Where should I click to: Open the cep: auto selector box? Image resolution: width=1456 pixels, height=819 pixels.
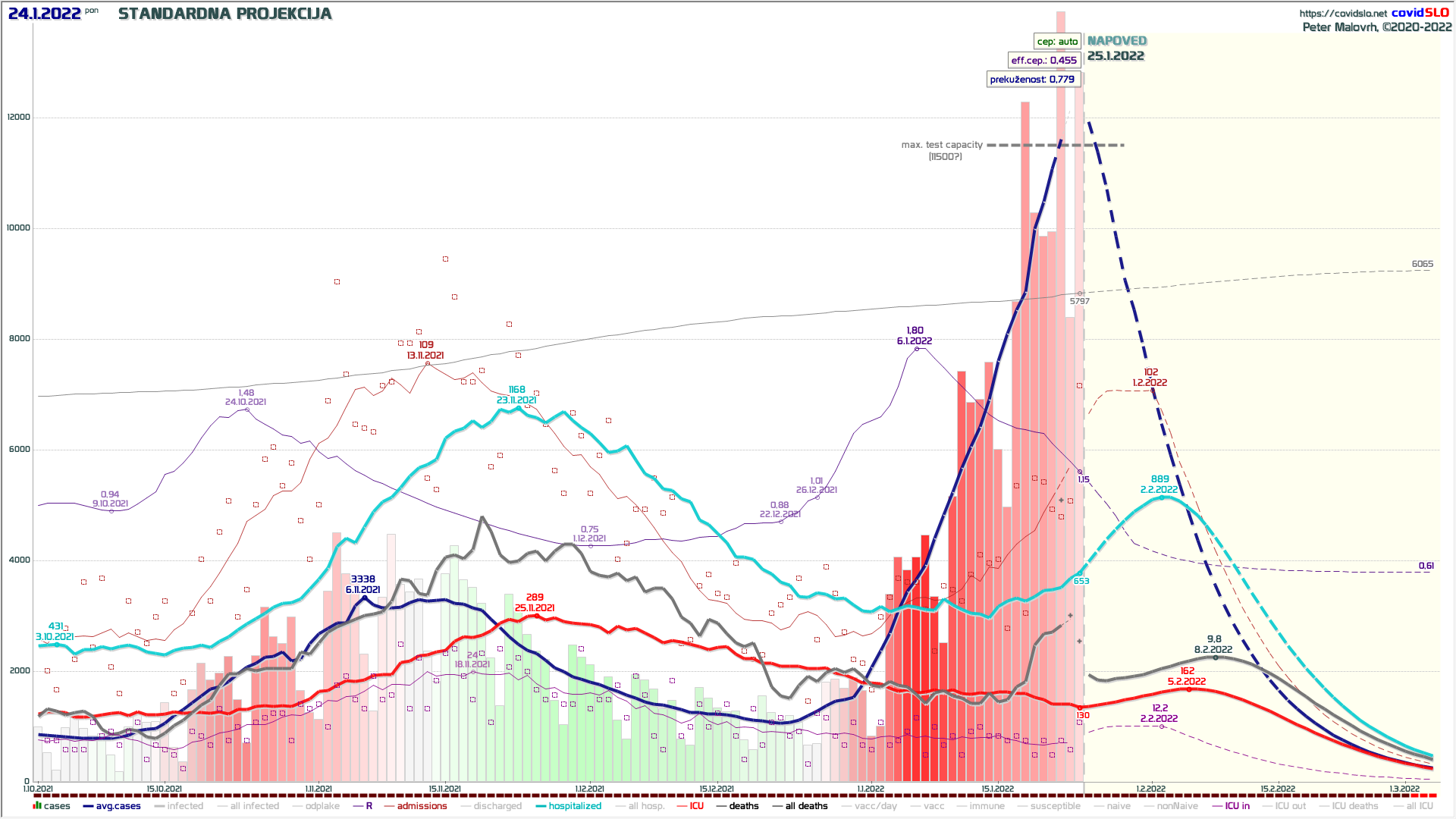(1057, 41)
